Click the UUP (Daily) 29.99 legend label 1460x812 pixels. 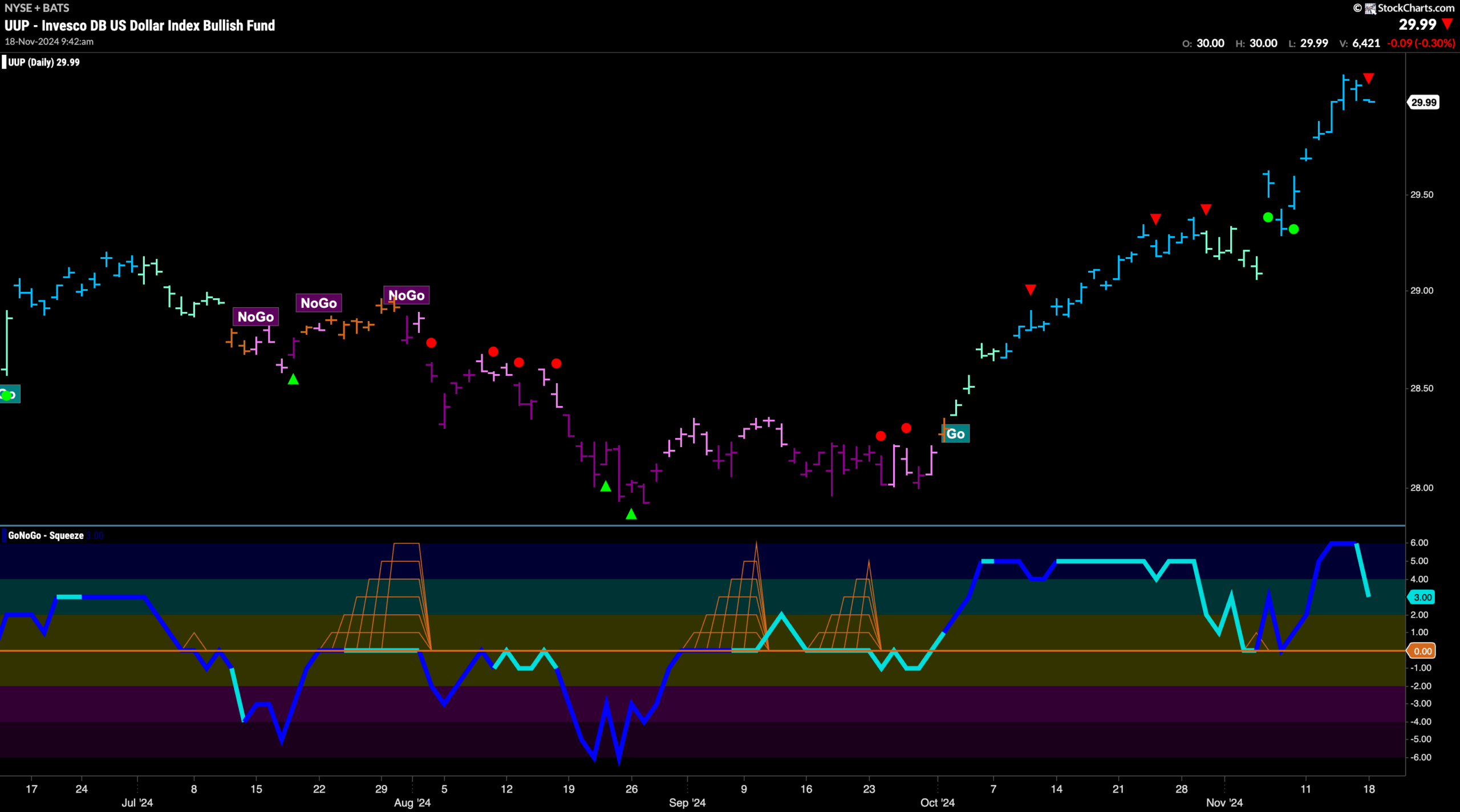pyautogui.click(x=44, y=62)
